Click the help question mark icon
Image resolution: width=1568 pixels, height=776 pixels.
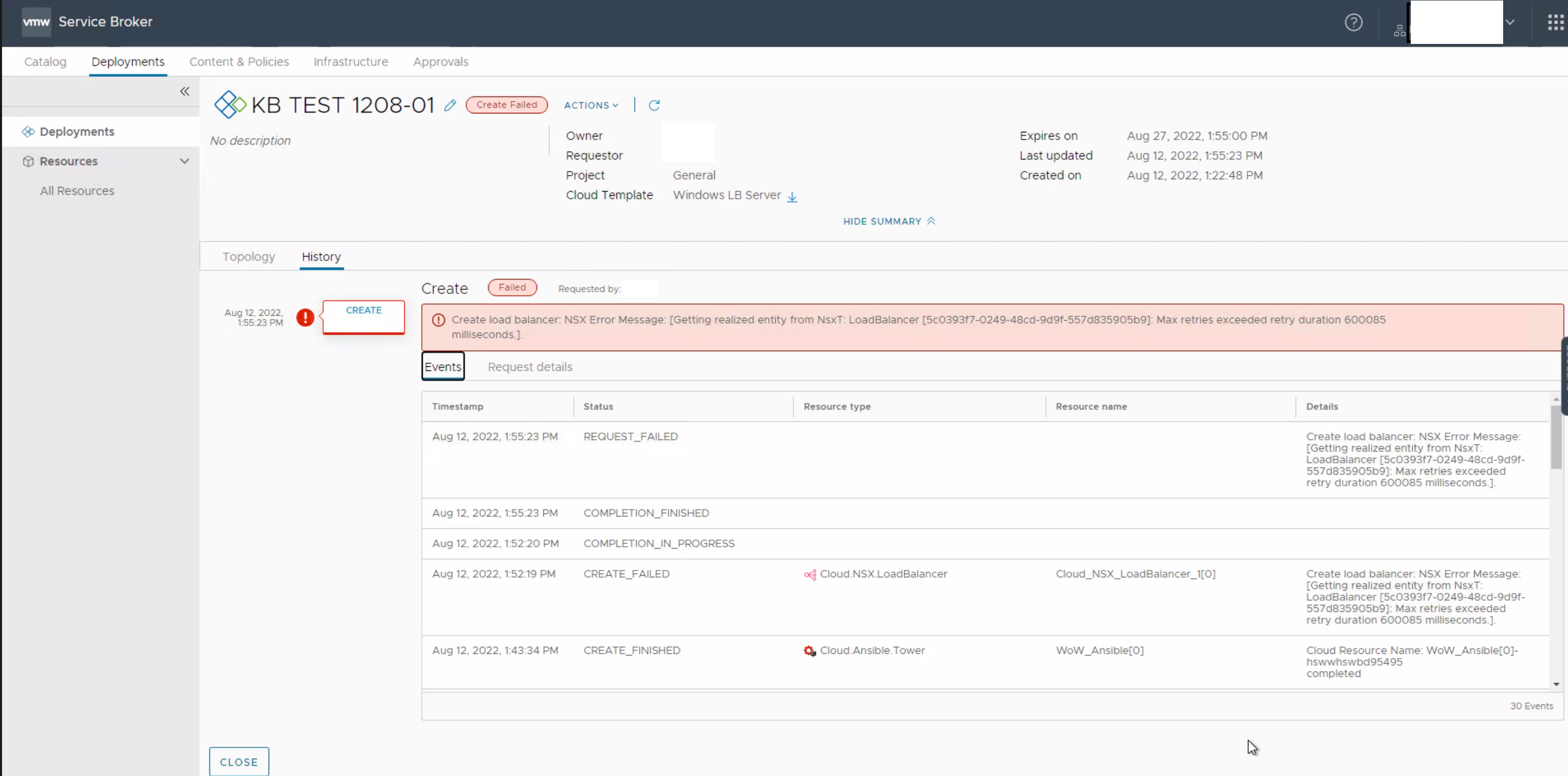coord(1354,22)
